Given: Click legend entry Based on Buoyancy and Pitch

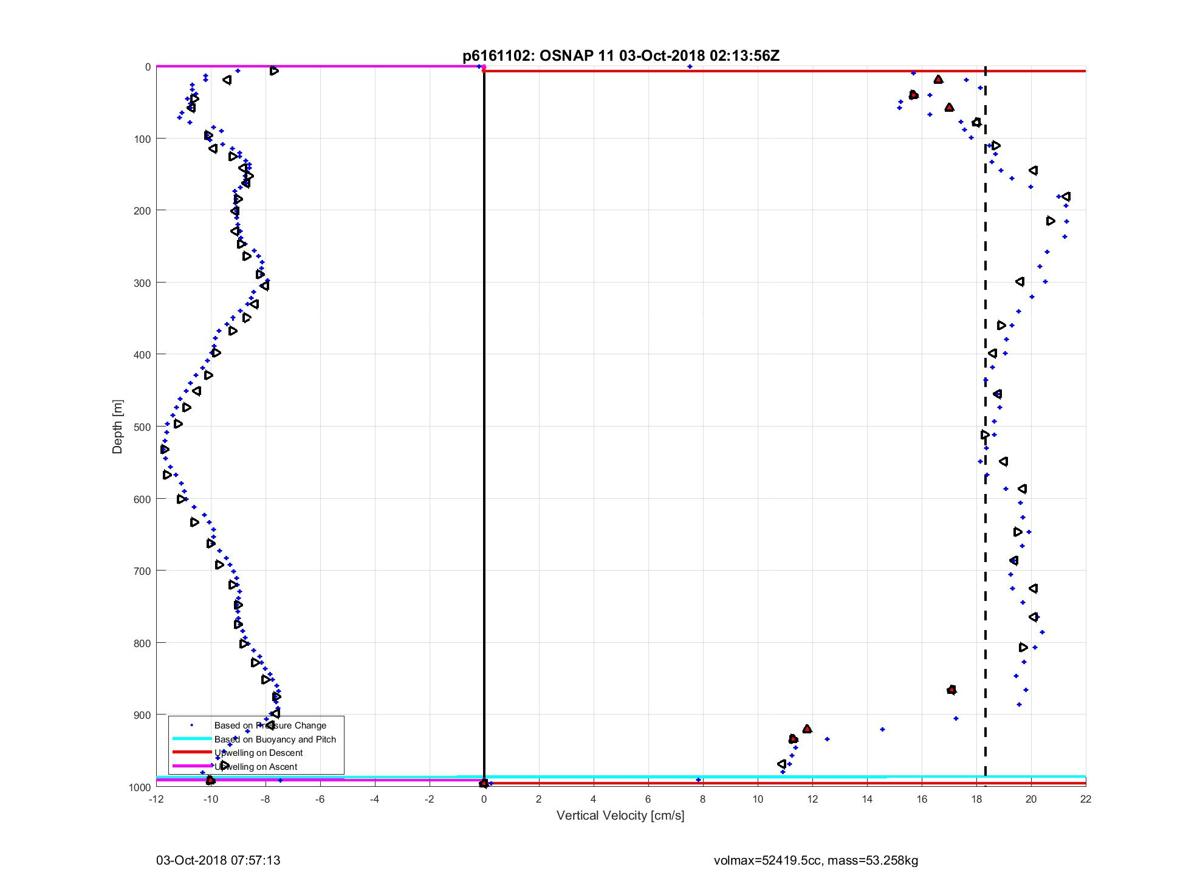Looking at the screenshot, I should coord(275,739).
